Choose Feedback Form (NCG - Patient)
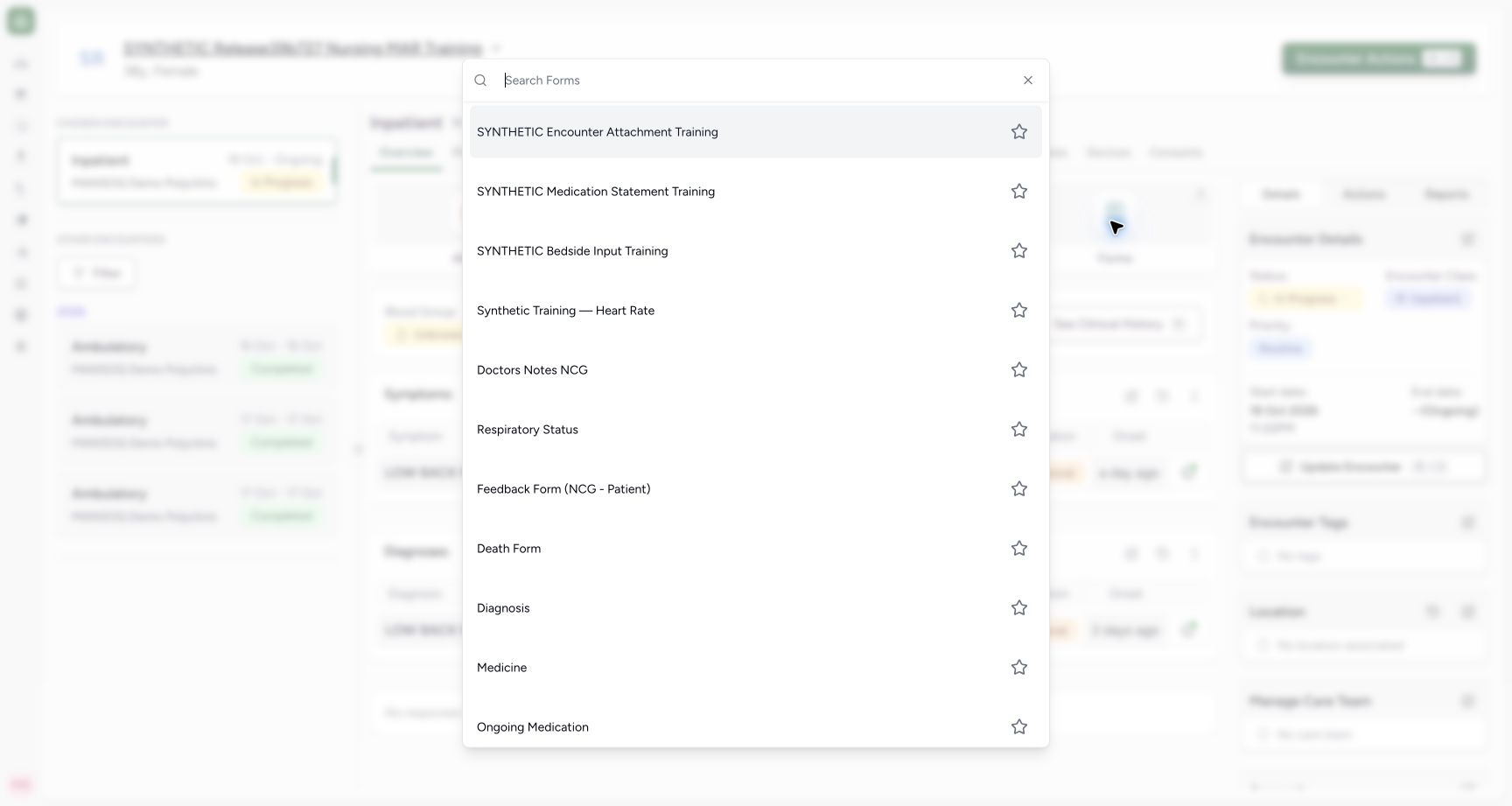The width and height of the screenshot is (1512, 806). pyautogui.click(x=756, y=489)
